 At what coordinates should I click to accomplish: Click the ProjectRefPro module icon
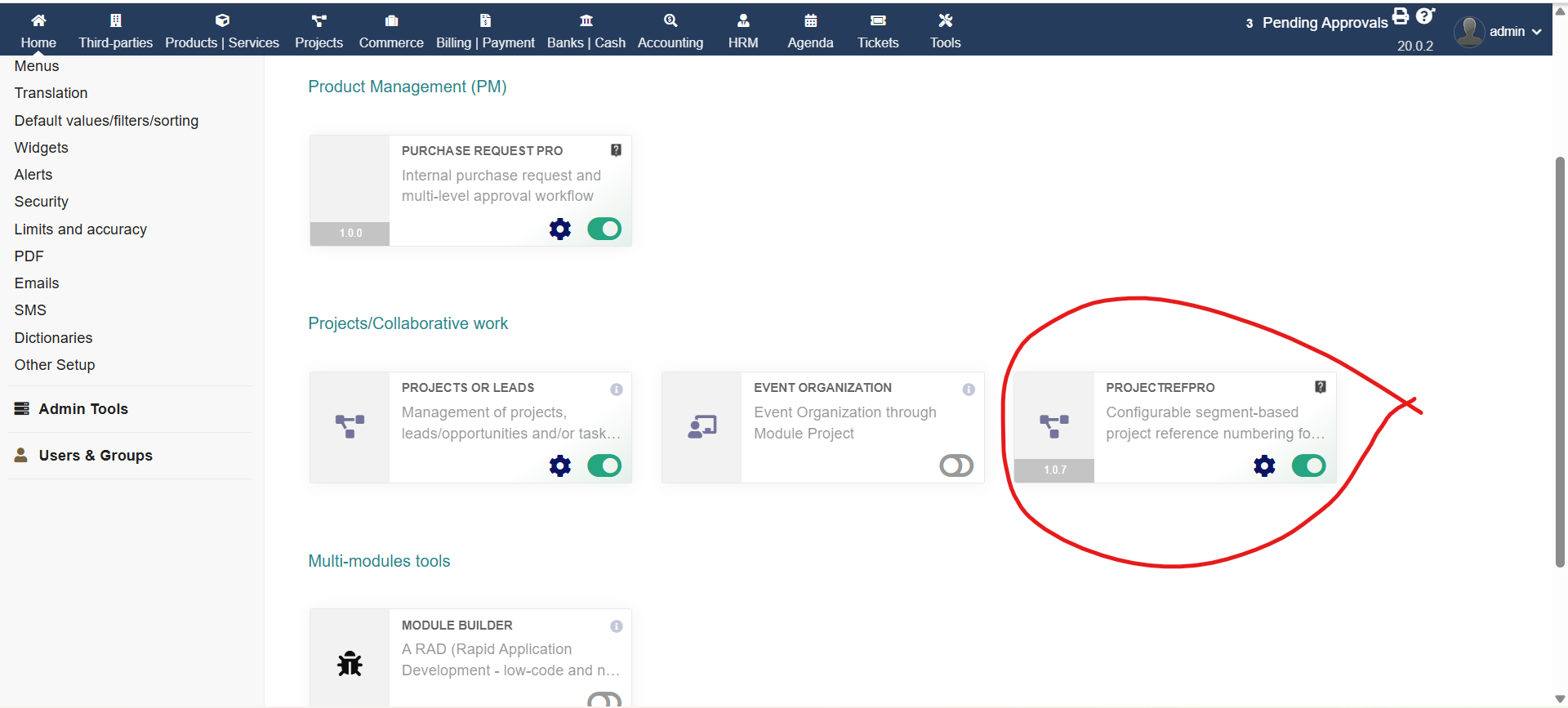coord(1054,425)
